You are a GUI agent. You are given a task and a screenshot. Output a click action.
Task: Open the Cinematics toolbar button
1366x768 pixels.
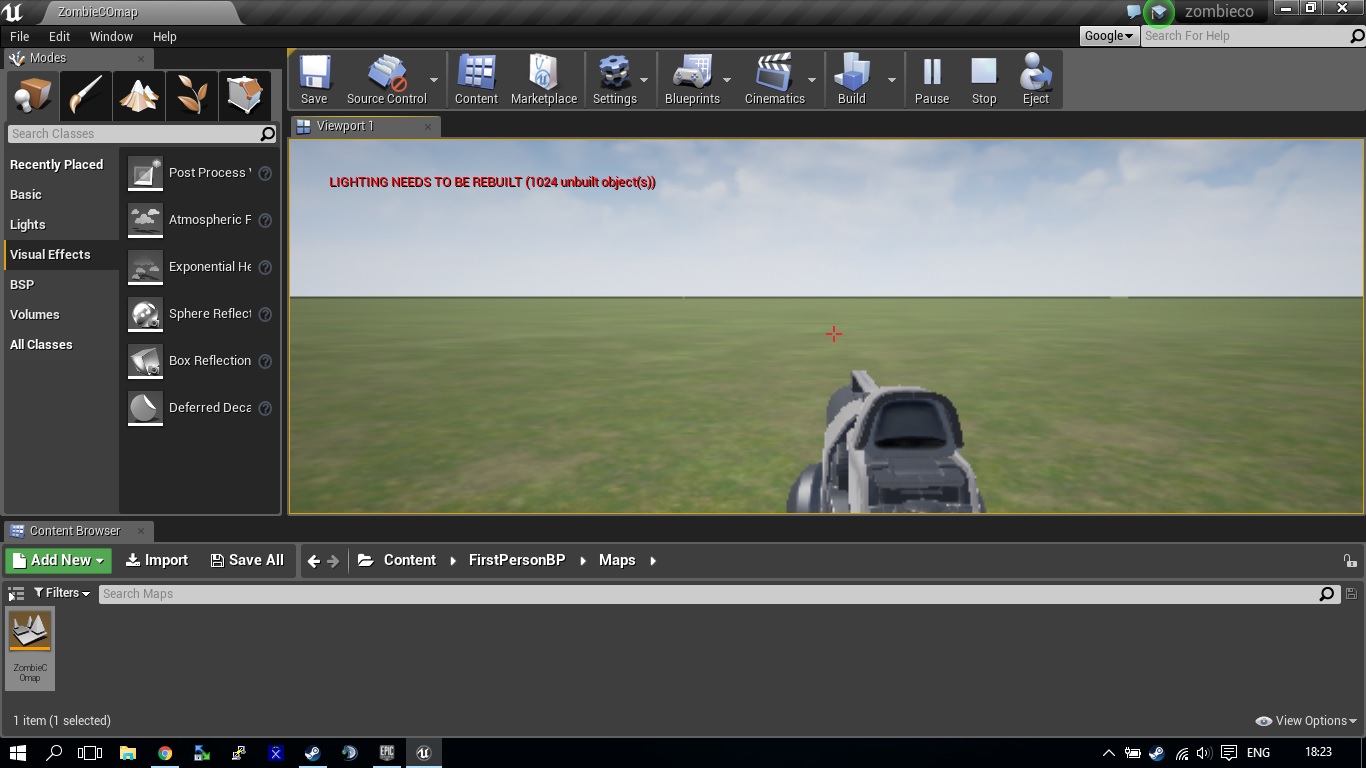point(775,80)
